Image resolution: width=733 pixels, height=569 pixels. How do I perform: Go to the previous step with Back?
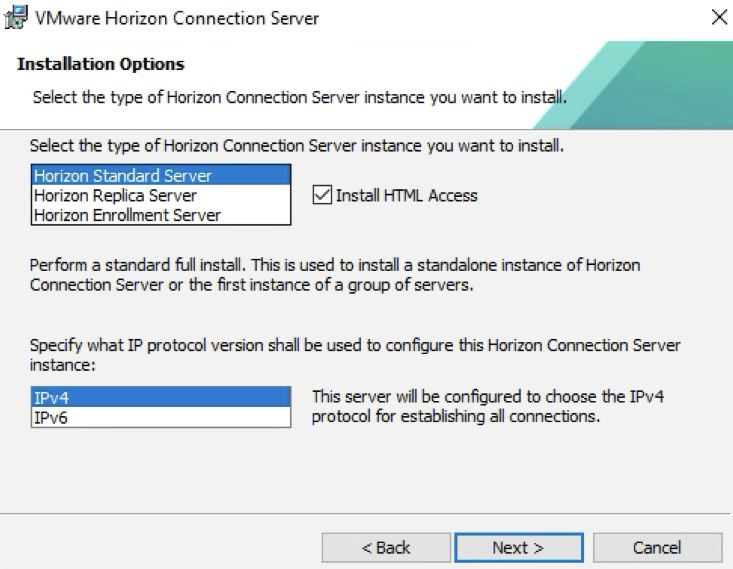(385, 547)
